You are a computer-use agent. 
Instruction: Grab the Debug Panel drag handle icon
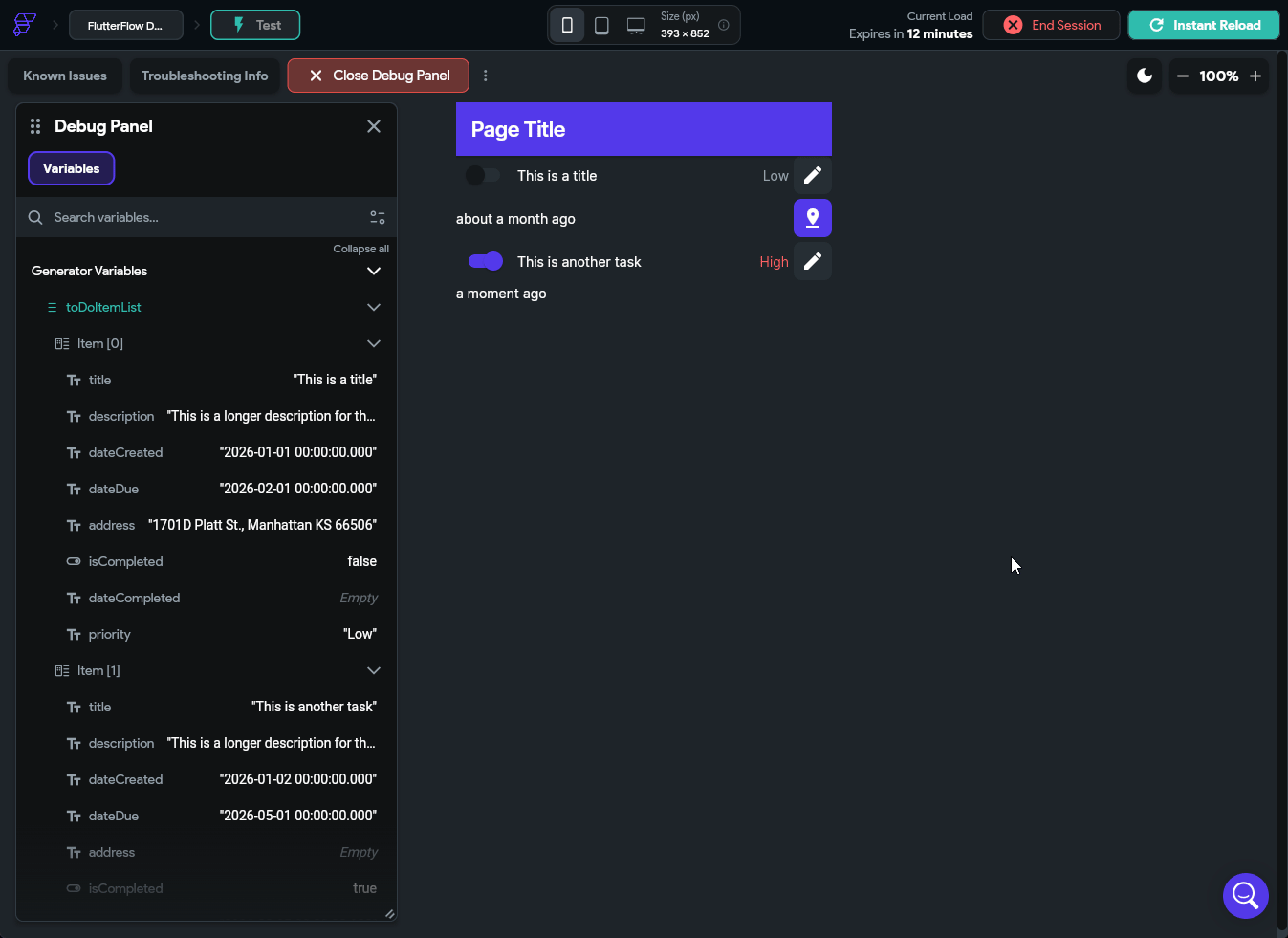[35, 126]
